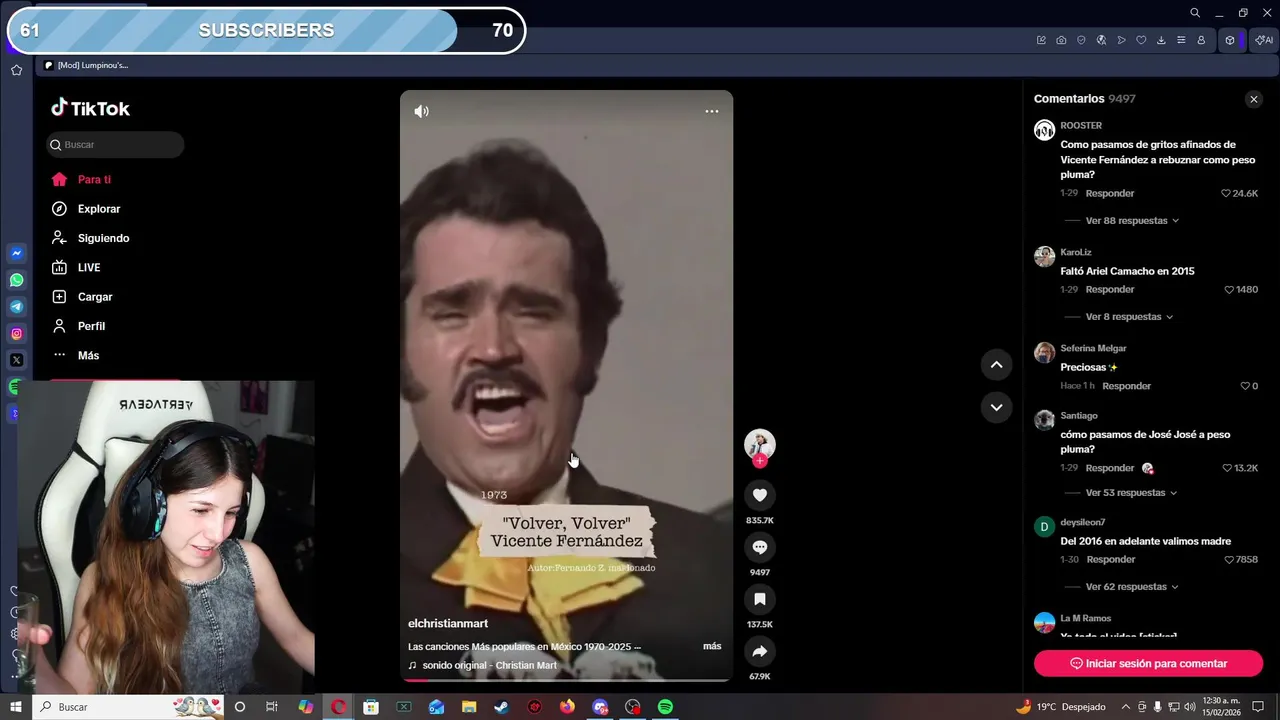Like Seferina Melgar's comment
1280x720 pixels.
1245,385
